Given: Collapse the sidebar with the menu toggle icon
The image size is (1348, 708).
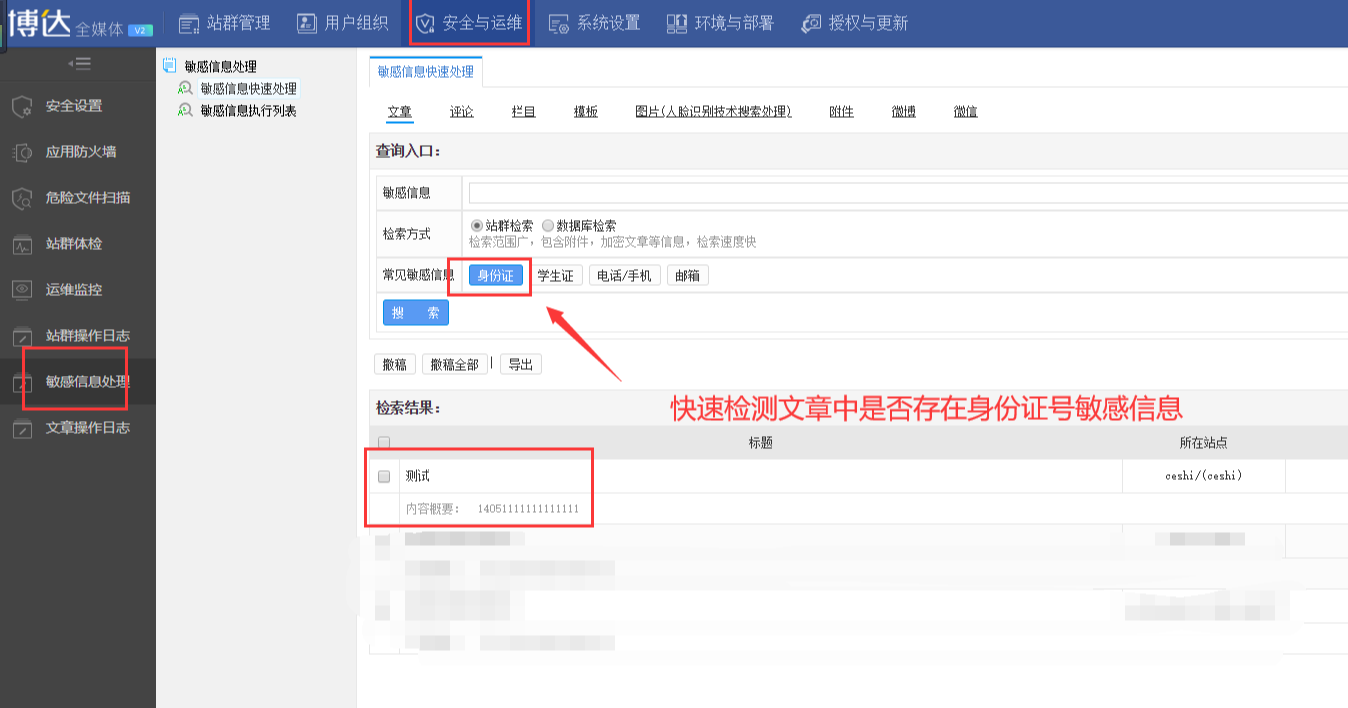Looking at the screenshot, I should point(79,64).
